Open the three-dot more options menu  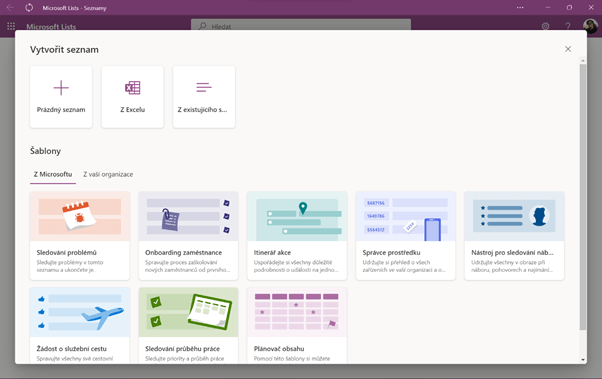[x=520, y=8]
